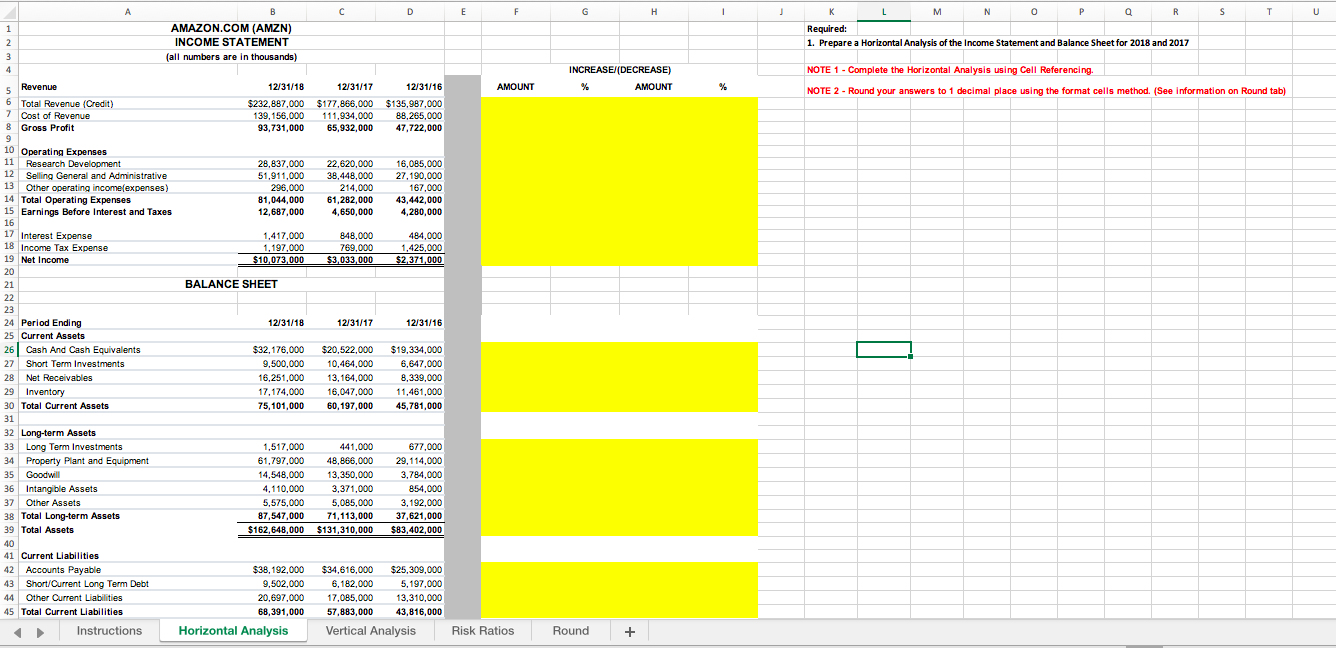The image size is (1336, 648).
Task: Switch to the Vertical Analysis tab
Action: coord(370,630)
